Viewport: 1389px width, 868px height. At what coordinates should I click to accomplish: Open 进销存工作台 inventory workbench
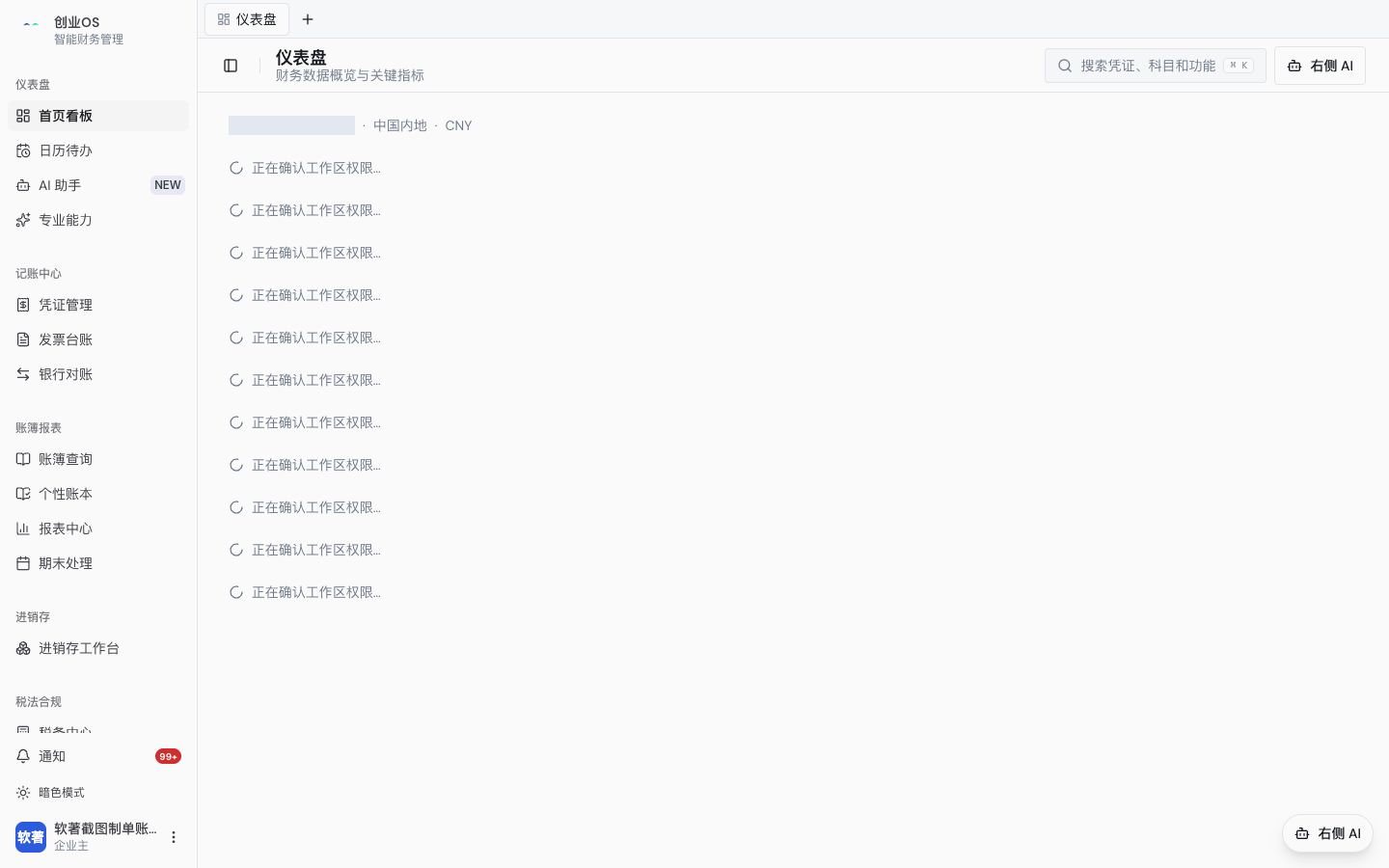point(98,648)
